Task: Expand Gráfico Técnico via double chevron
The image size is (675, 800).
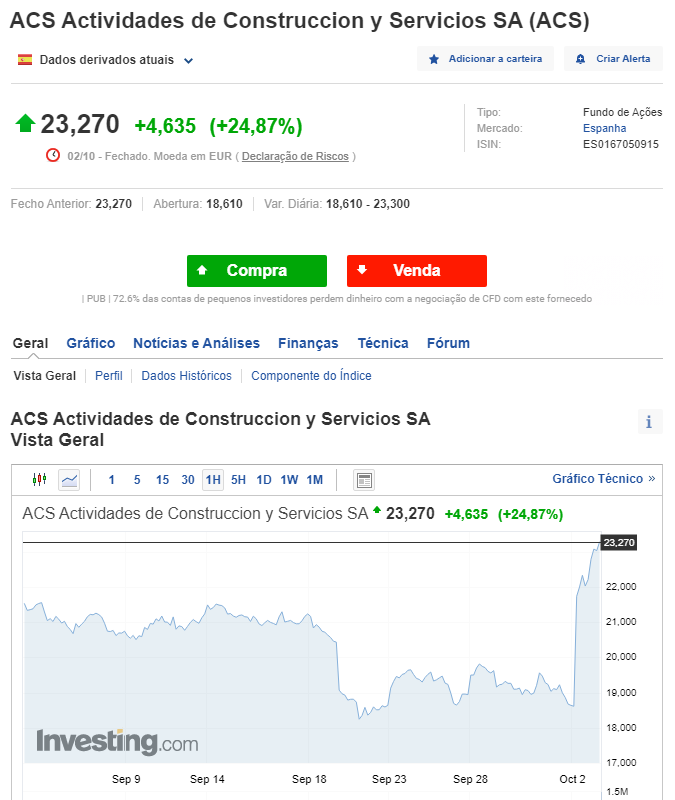Action: [x=651, y=479]
